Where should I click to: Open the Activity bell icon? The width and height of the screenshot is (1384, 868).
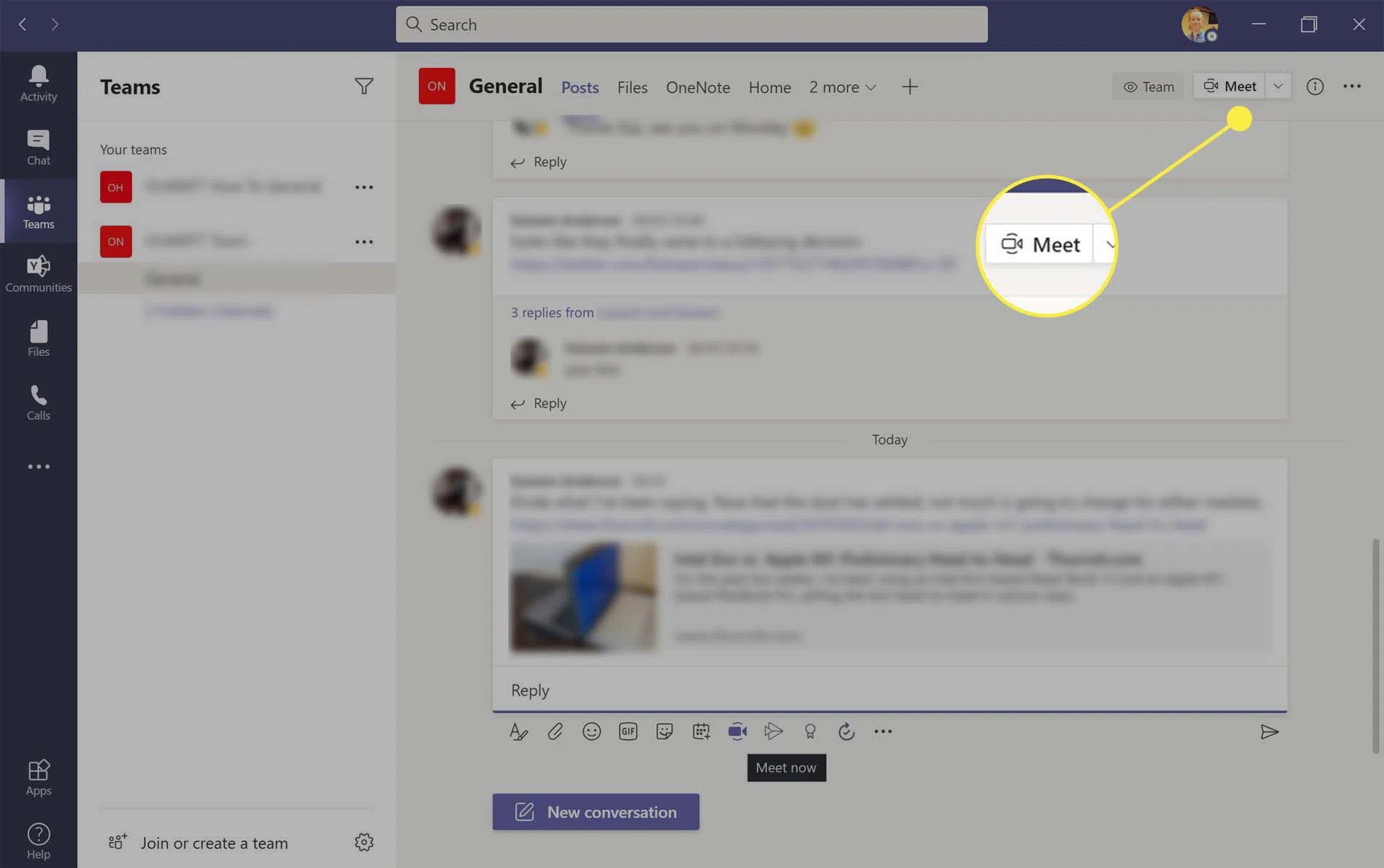click(x=38, y=84)
